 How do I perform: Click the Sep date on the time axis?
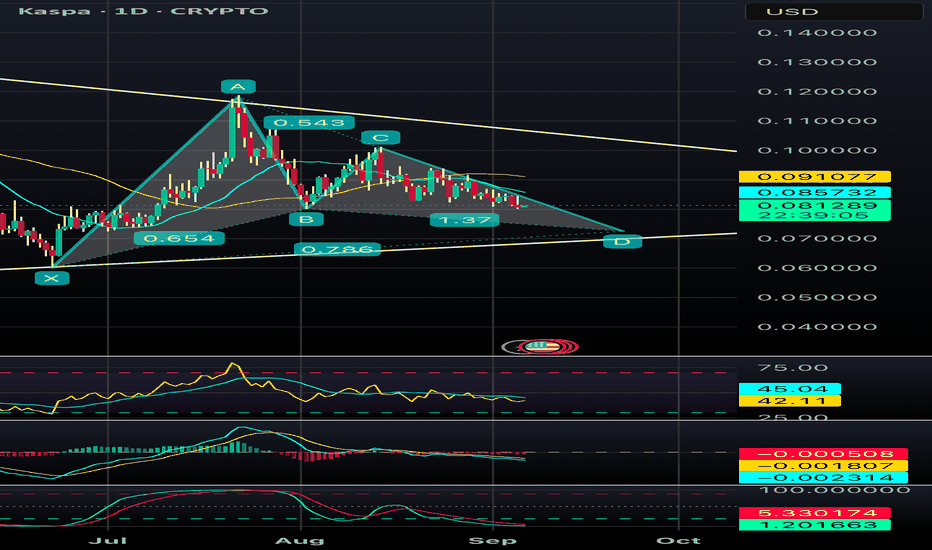[491, 541]
